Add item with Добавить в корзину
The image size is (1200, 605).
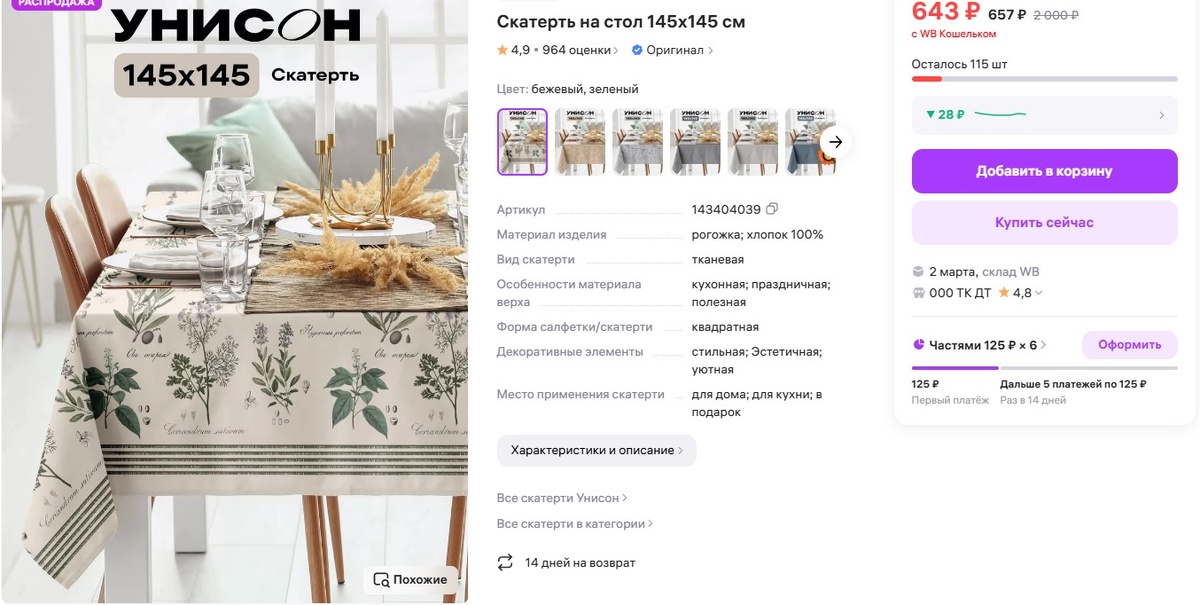(1044, 171)
